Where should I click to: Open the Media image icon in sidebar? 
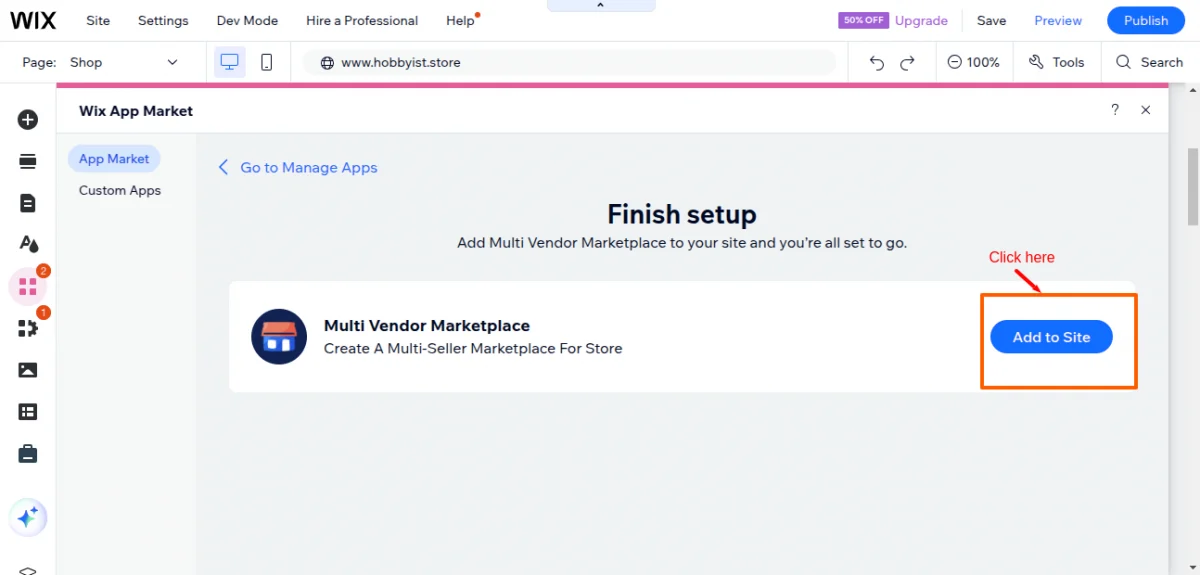pyautogui.click(x=28, y=370)
